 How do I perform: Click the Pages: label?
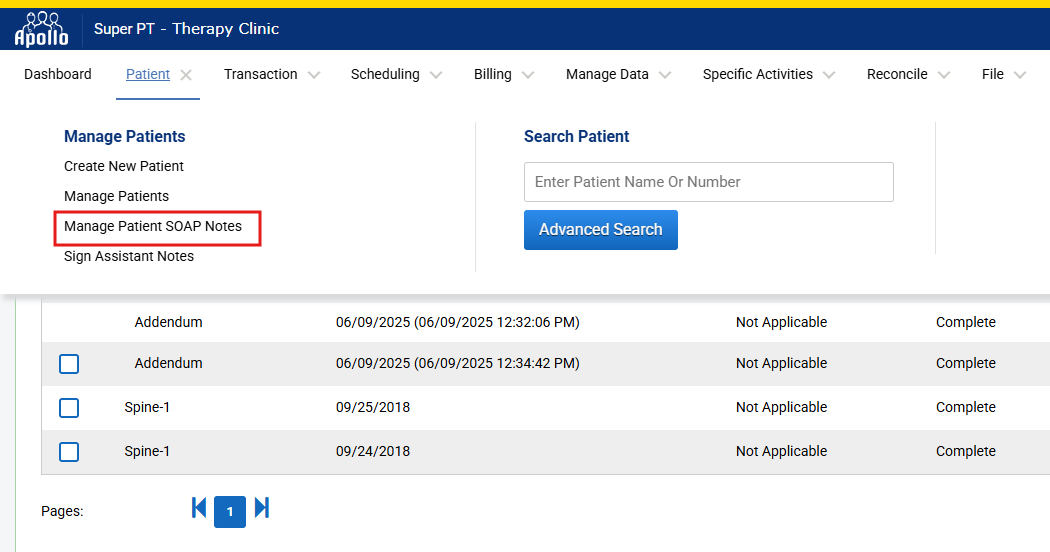[62, 511]
